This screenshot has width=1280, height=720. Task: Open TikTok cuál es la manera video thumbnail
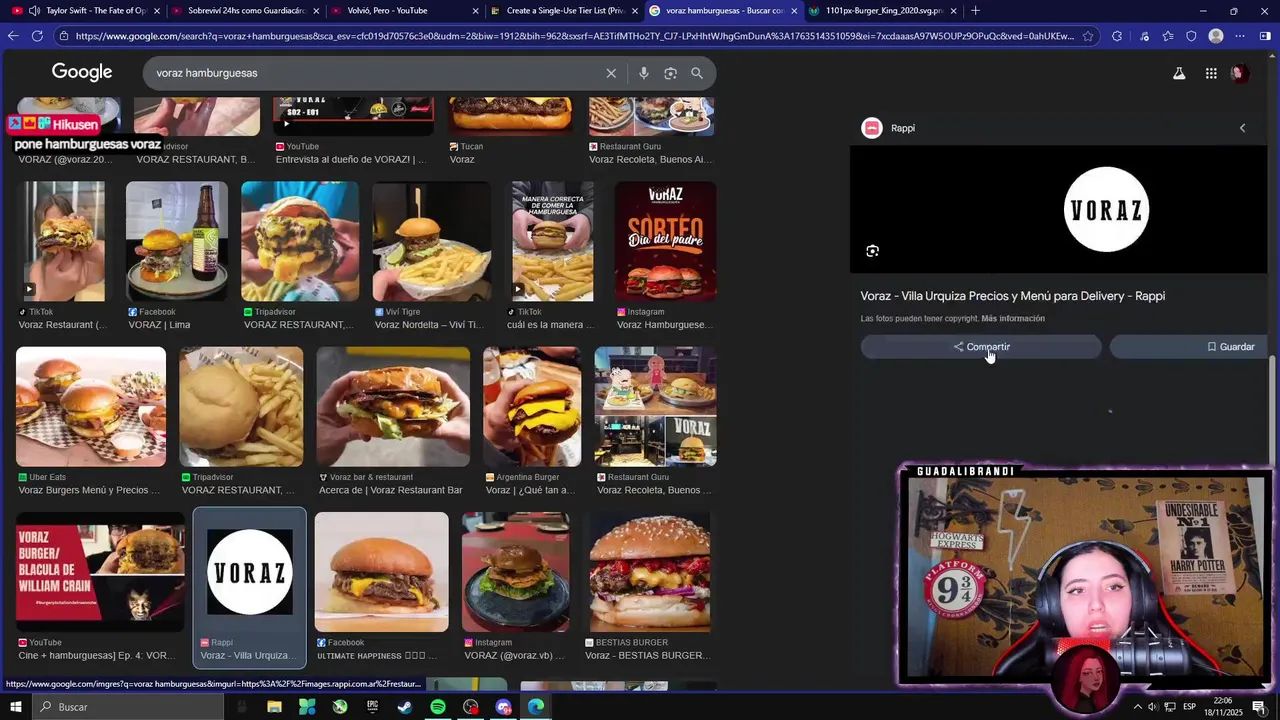(553, 242)
